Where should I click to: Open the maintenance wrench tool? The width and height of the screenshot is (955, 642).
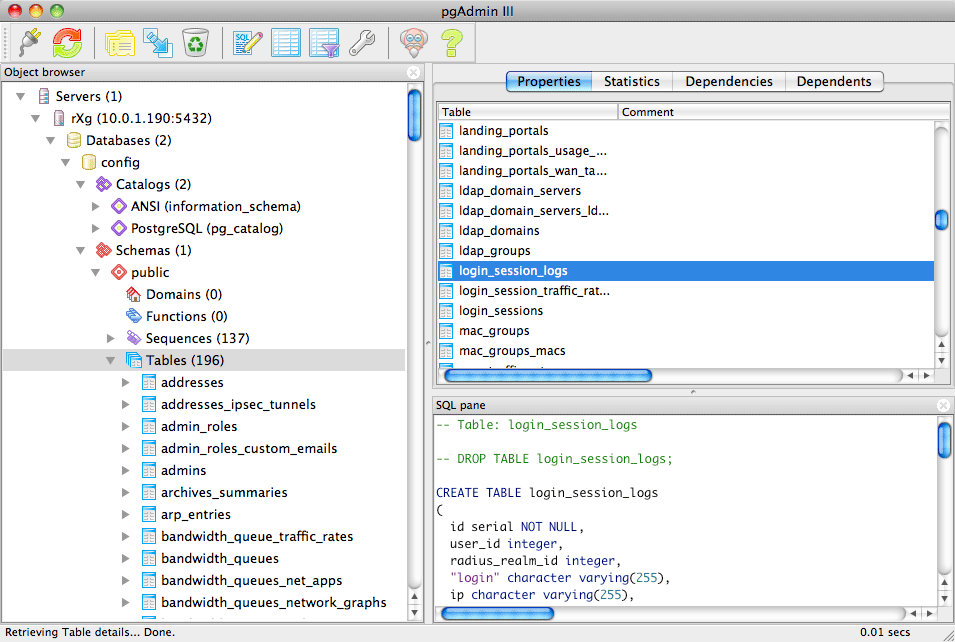(x=362, y=43)
